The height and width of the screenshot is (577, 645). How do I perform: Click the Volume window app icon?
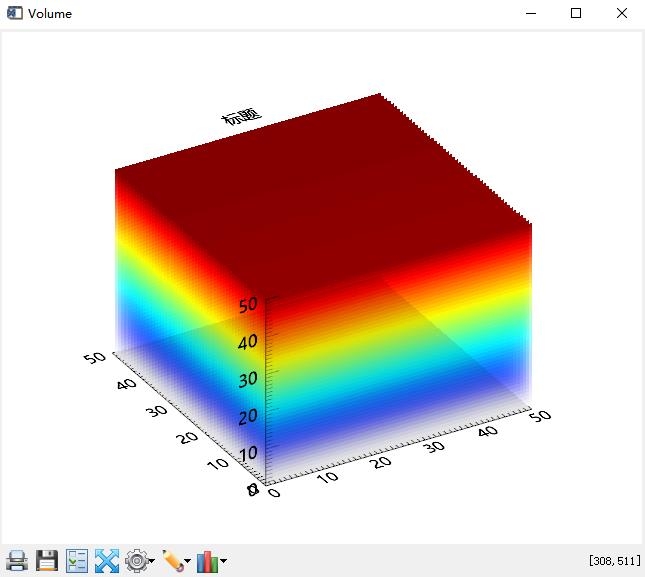pos(14,14)
